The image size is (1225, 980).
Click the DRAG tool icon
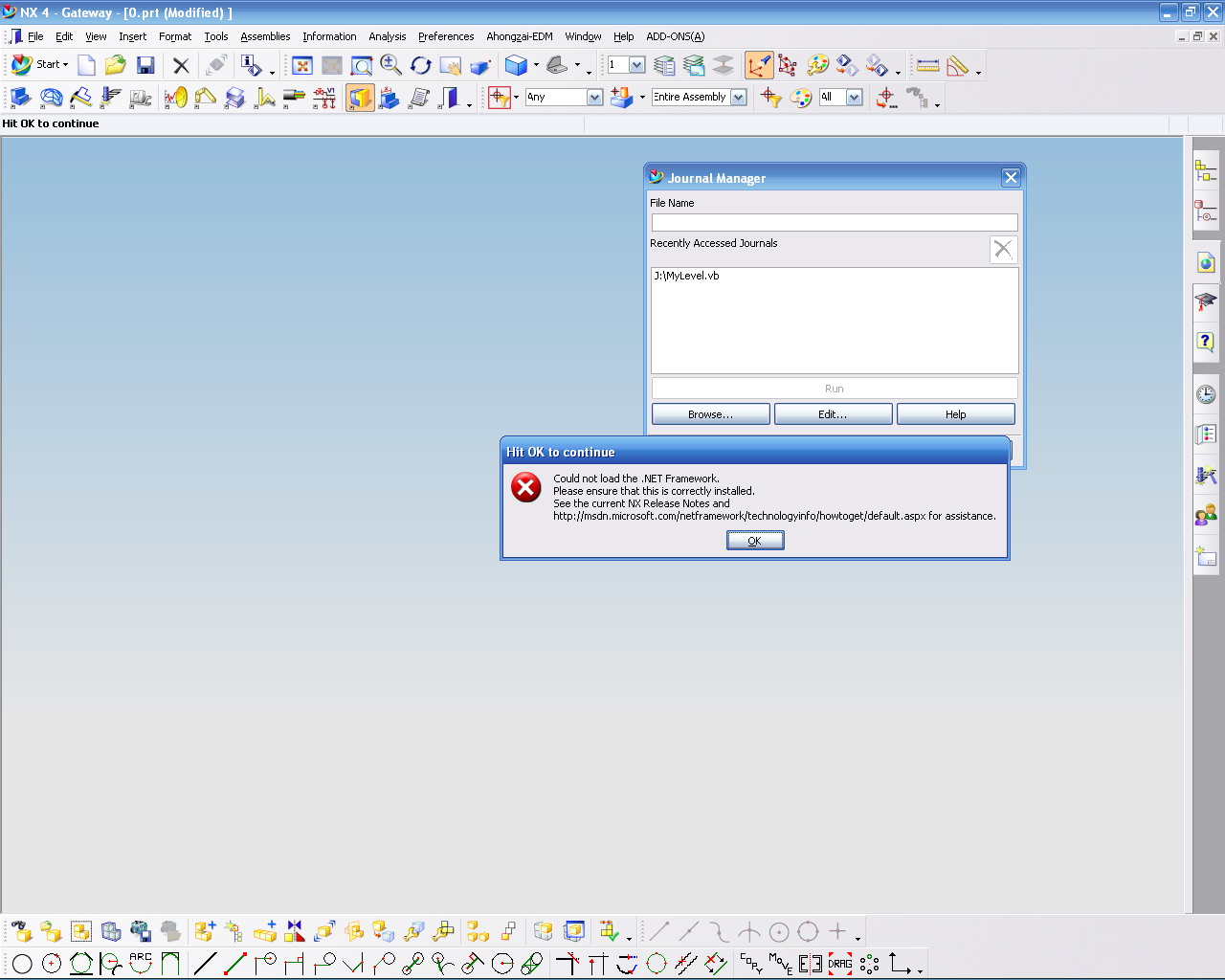pyautogui.click(x=840, y=964)
